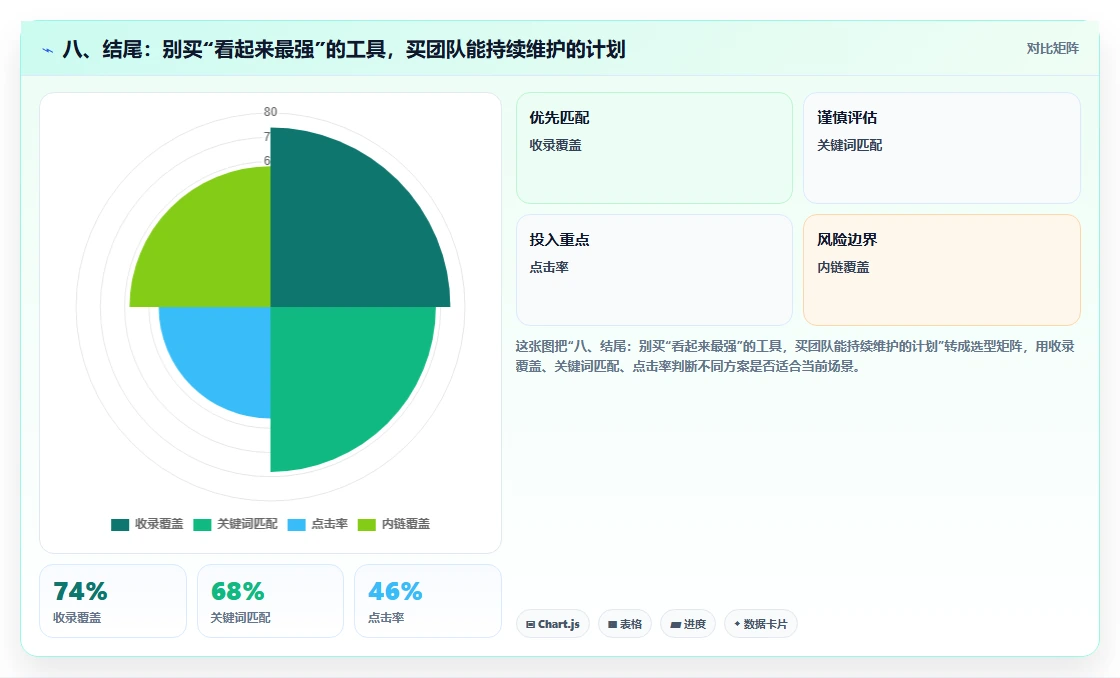Click the 74% 收录覆盖 stat card
Screen dimensions: 1120x678
click(x=113, y=601)
